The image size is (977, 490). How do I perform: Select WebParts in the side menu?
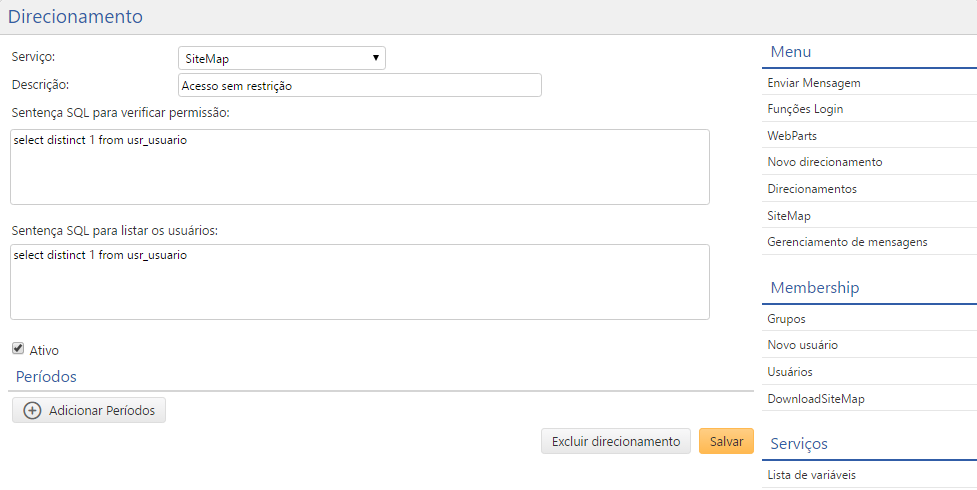(792, 135)
